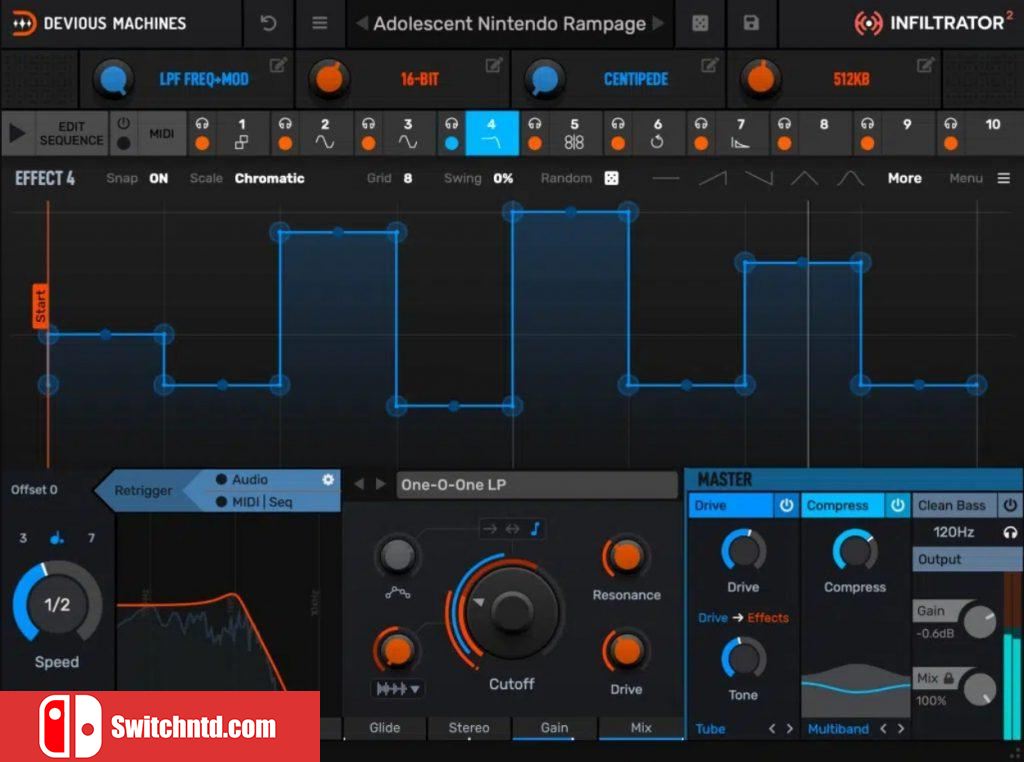Select the curved peak shape preset
1024x762 pixels.
coord(850,178)
